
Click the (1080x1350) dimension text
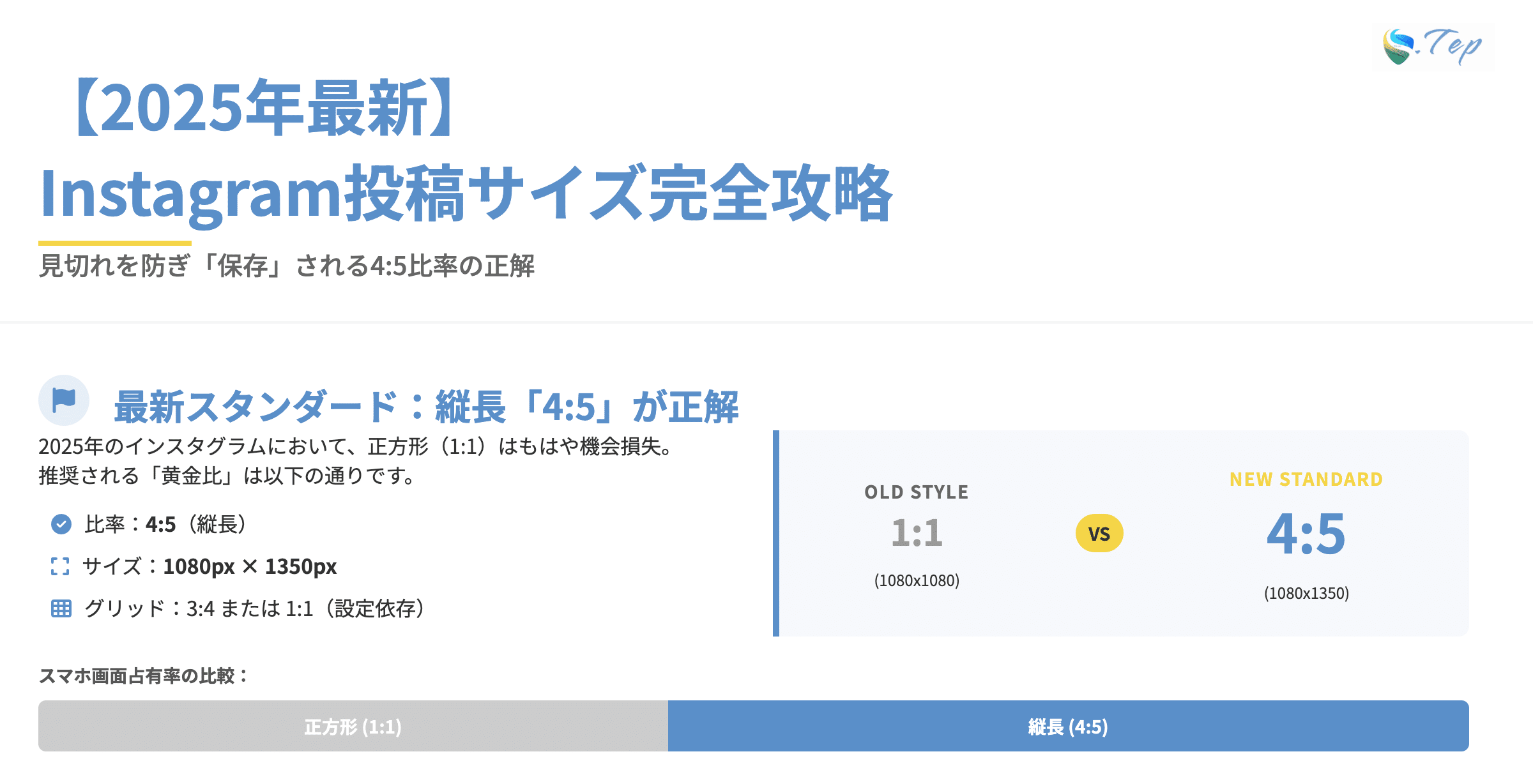click(x=1306, y=593)
